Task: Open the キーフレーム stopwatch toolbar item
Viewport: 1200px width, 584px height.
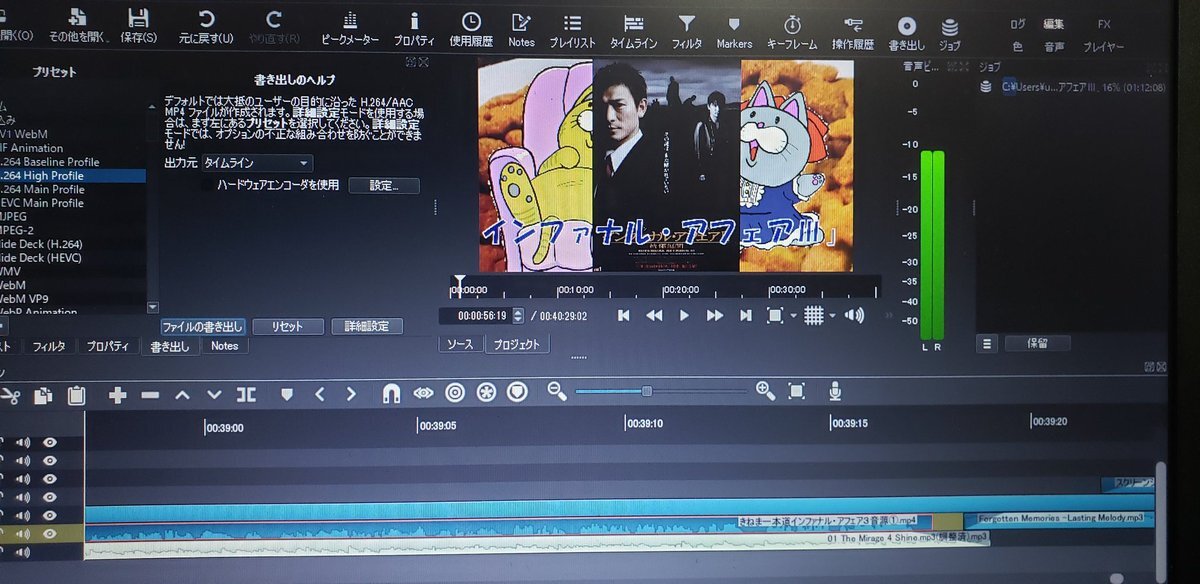Action: point(792,32)
